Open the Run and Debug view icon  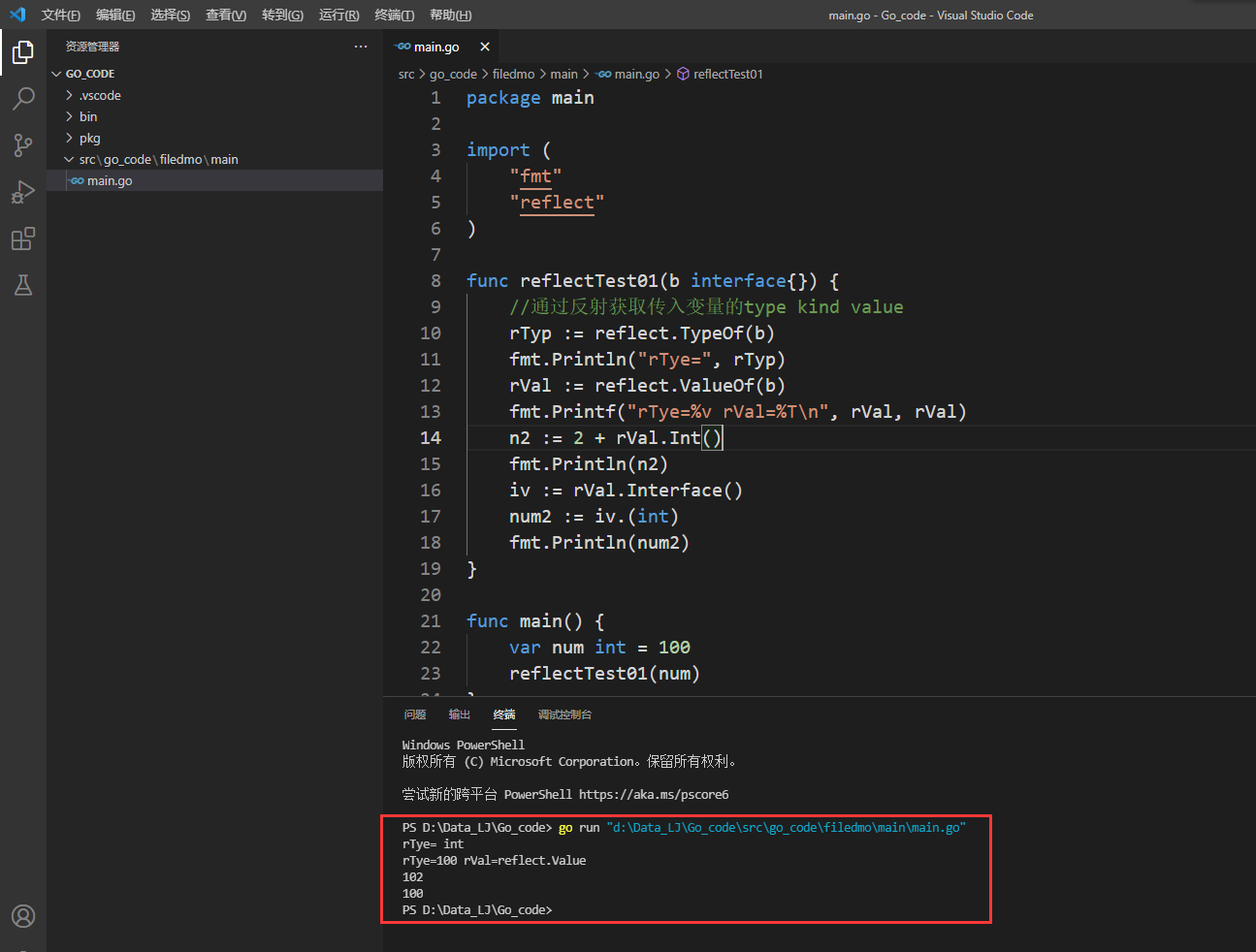click(x=23, y=191)
